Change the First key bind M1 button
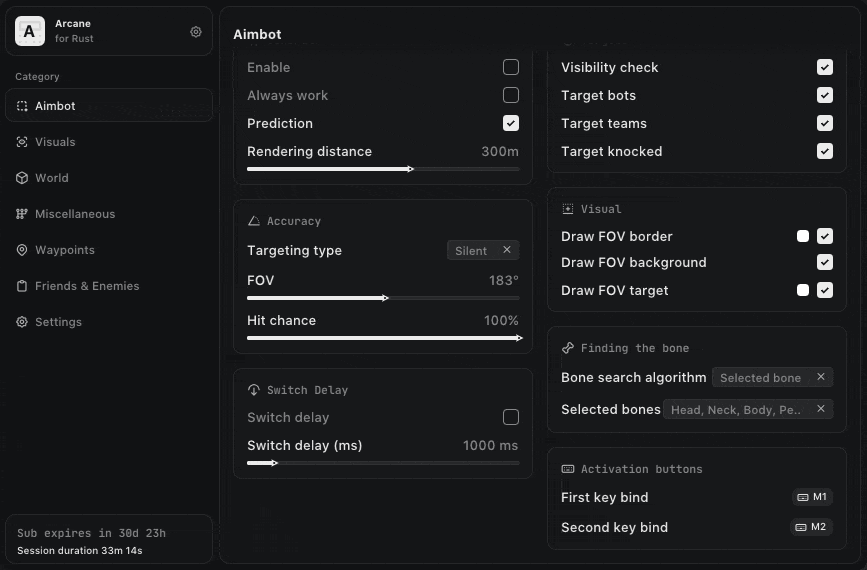The width and height of the screenshot is (867, 570). (811, 497)
